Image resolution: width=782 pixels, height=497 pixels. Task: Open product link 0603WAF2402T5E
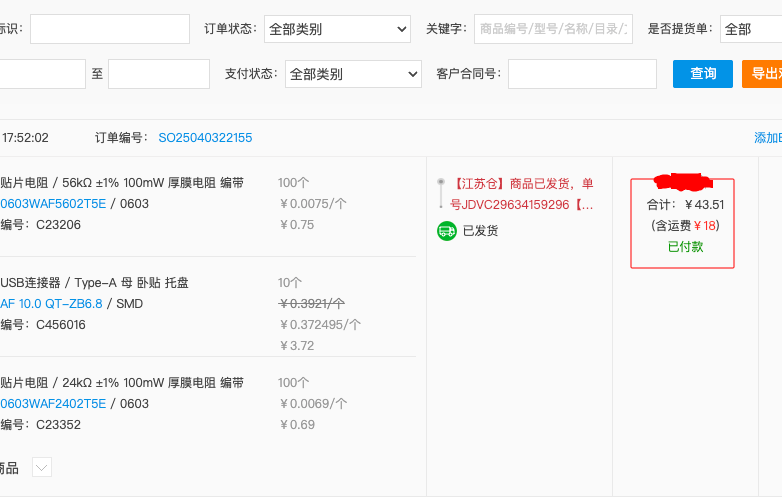53,404
